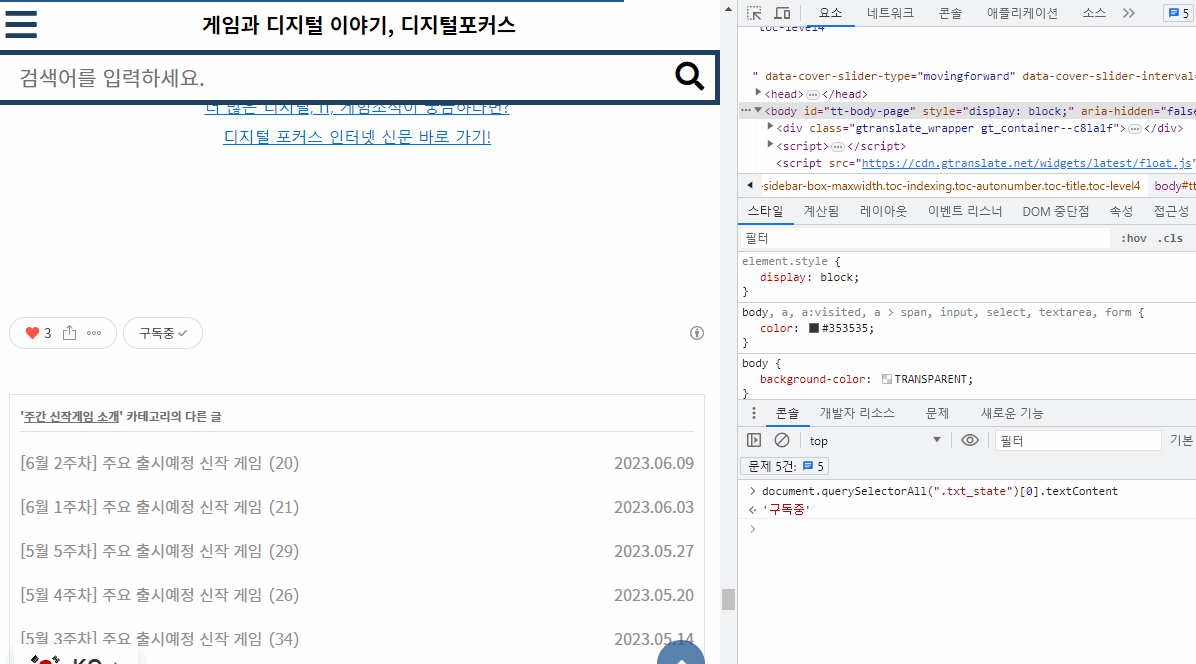Open the top JavaScript context dropdown
This screenshot has height=664, width=1196.
pos(876,440)
